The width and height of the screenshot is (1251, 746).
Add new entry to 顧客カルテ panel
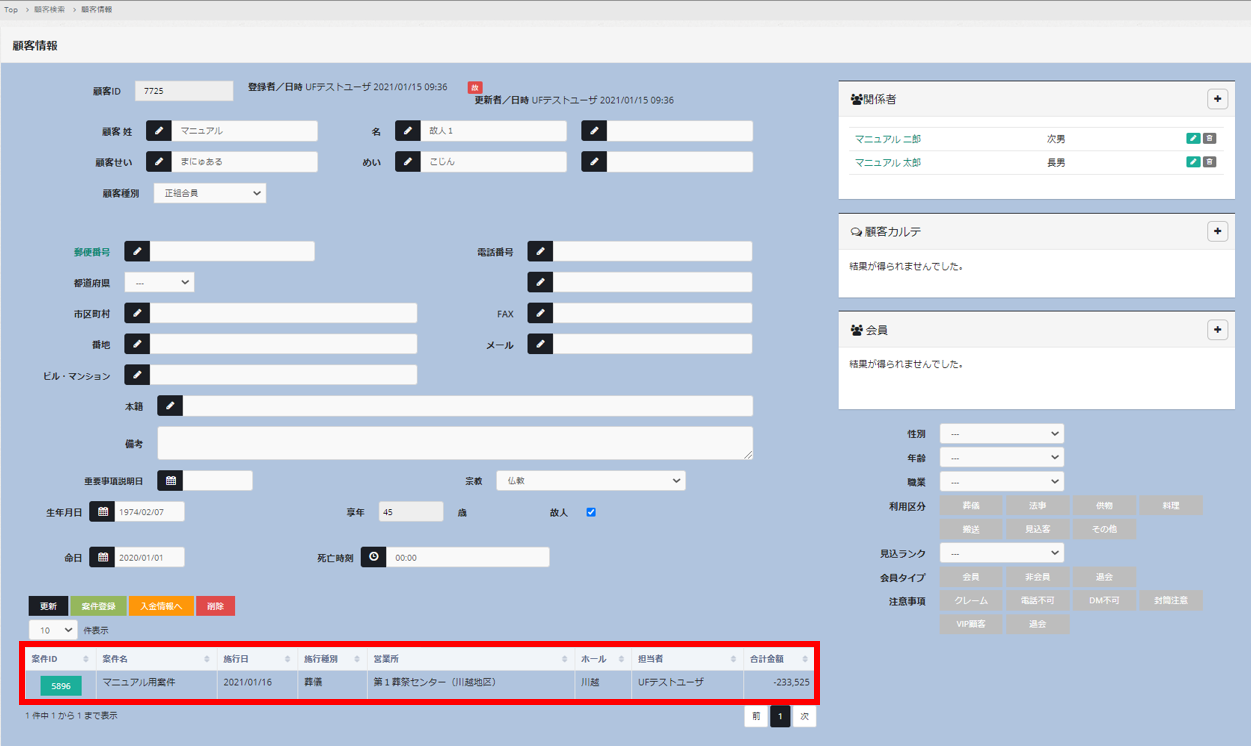1217,231
